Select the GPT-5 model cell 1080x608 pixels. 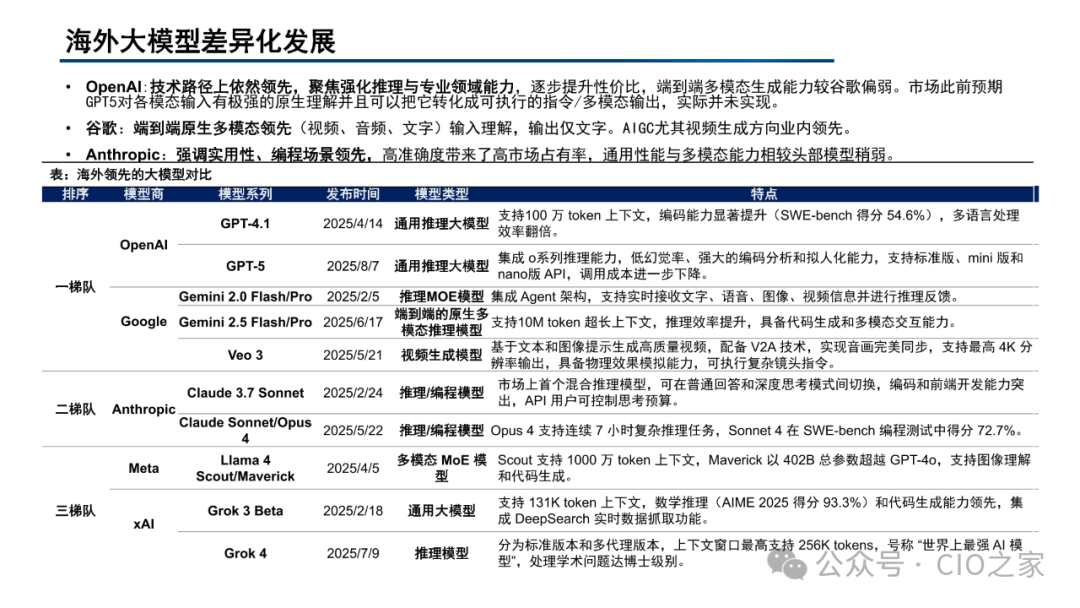point(245,266)
